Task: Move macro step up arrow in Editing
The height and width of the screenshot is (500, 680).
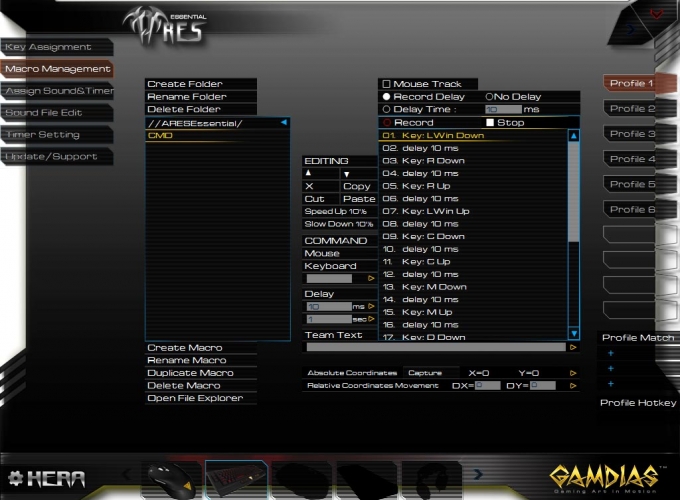Action: (x=308, y=173)
